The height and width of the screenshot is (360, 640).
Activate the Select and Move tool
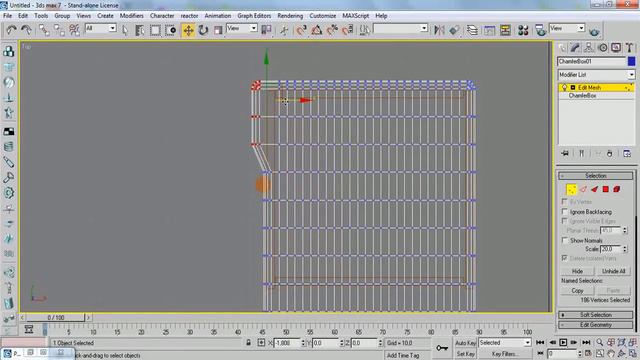click(188, 30)
